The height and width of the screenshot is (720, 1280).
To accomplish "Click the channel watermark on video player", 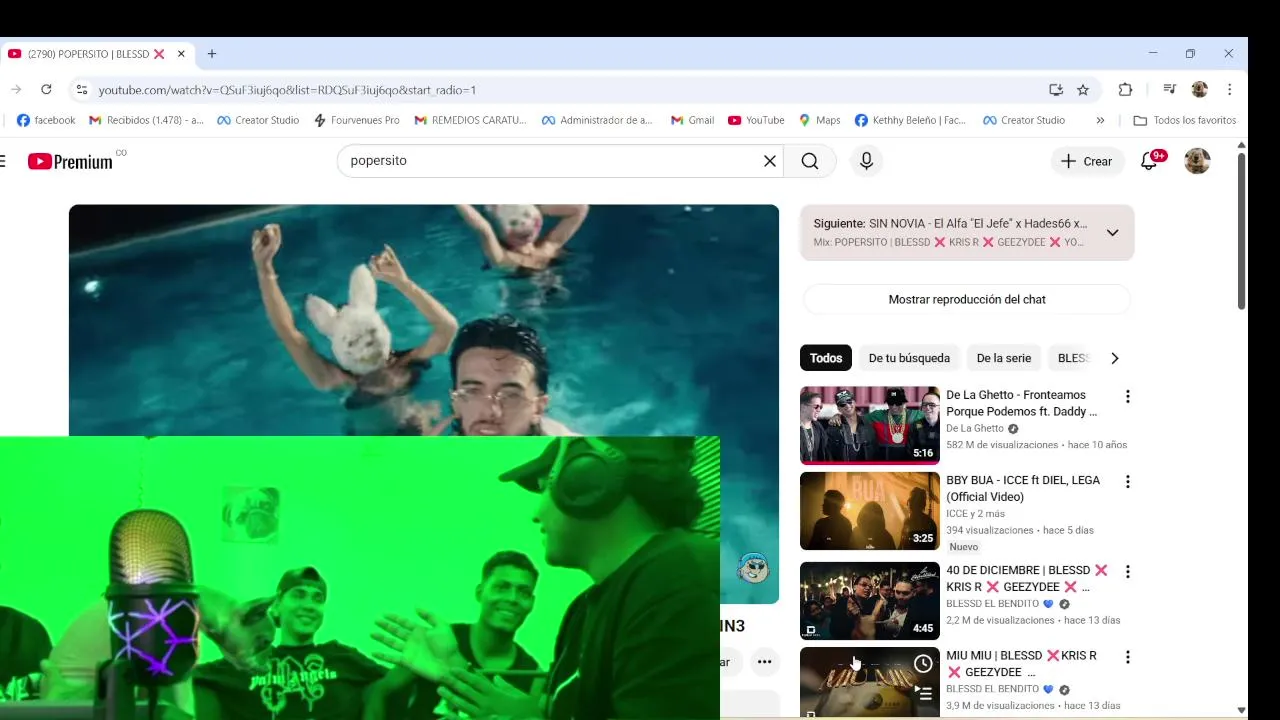I will [x=753, y=569].
